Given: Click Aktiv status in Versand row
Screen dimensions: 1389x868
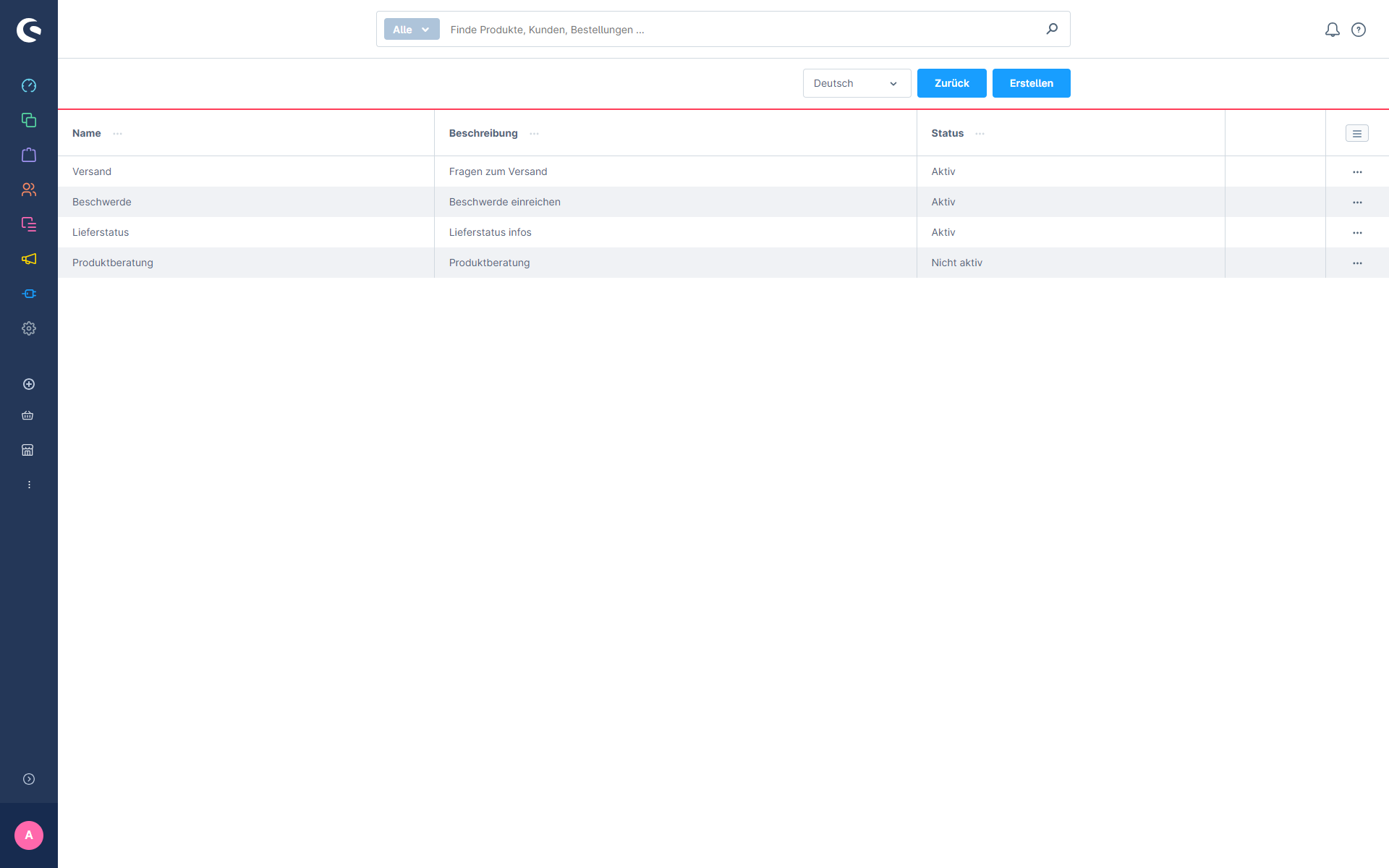Looking at the screenshot, I should coord(943,171).
